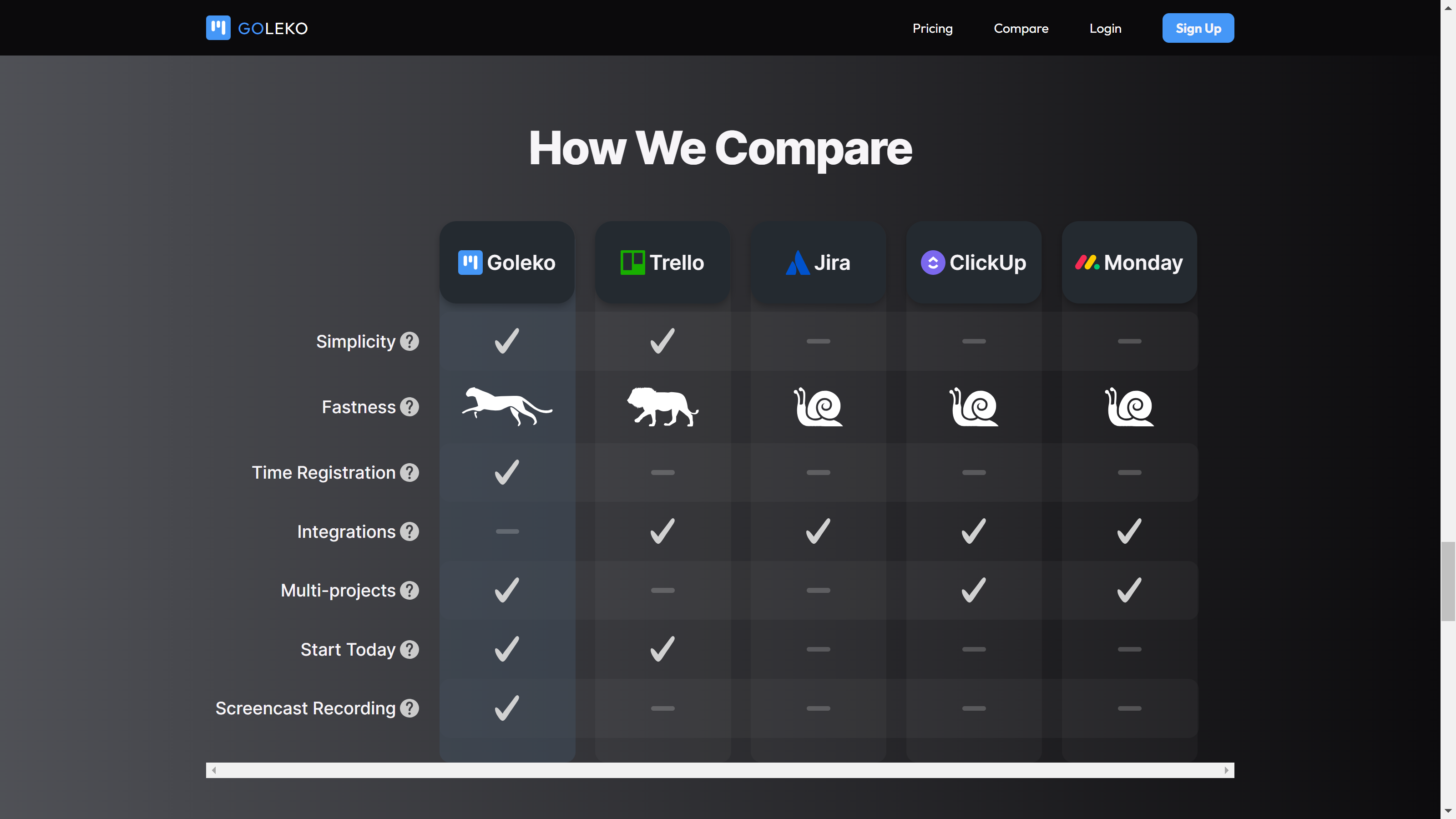The height and width of the screenshot is (819, 1456).
Task: Click ClickUp's Integrations checkmark
Action: point(974,531)
